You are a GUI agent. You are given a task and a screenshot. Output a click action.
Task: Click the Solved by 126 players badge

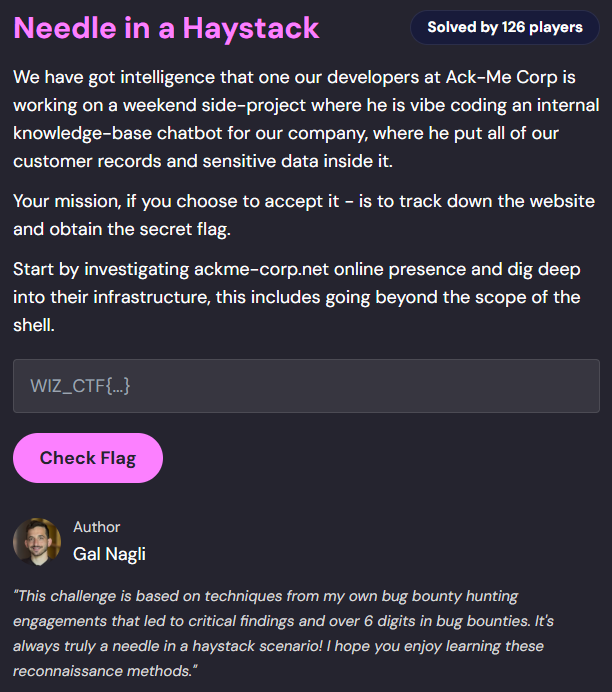tap(505, 28)
